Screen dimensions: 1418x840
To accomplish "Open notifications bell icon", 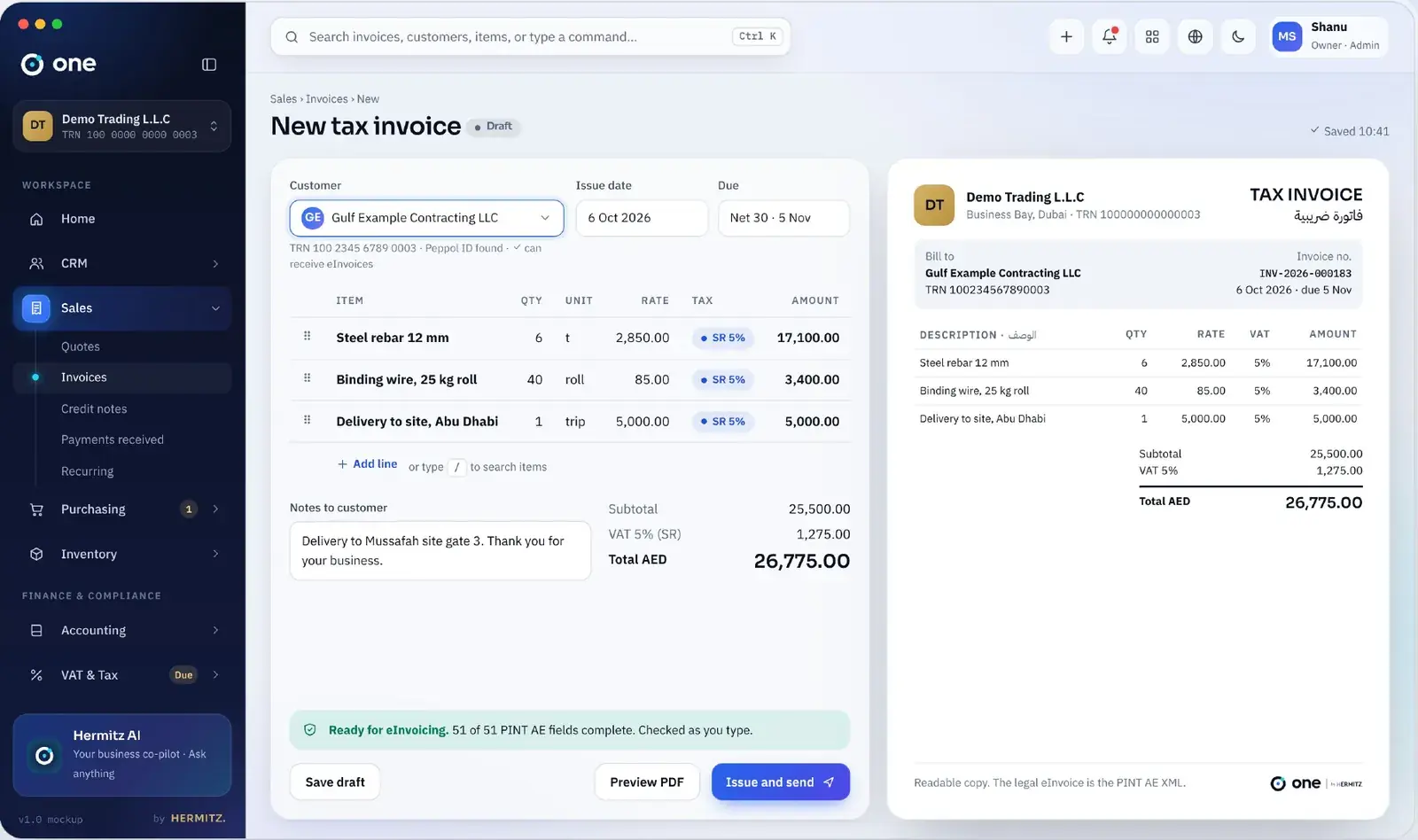I will 1109,36.
